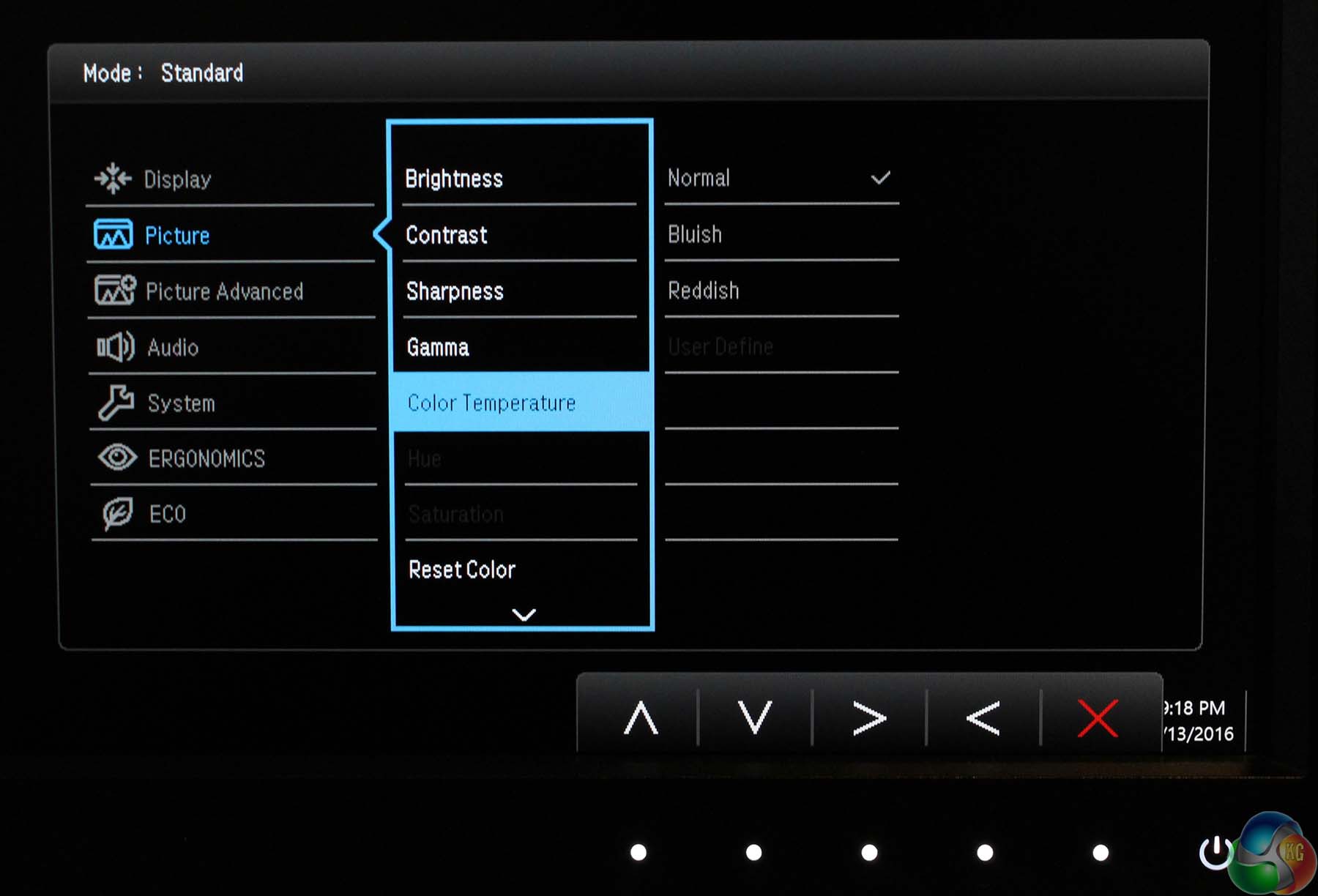Select the Contrast setting

point(520,235)
